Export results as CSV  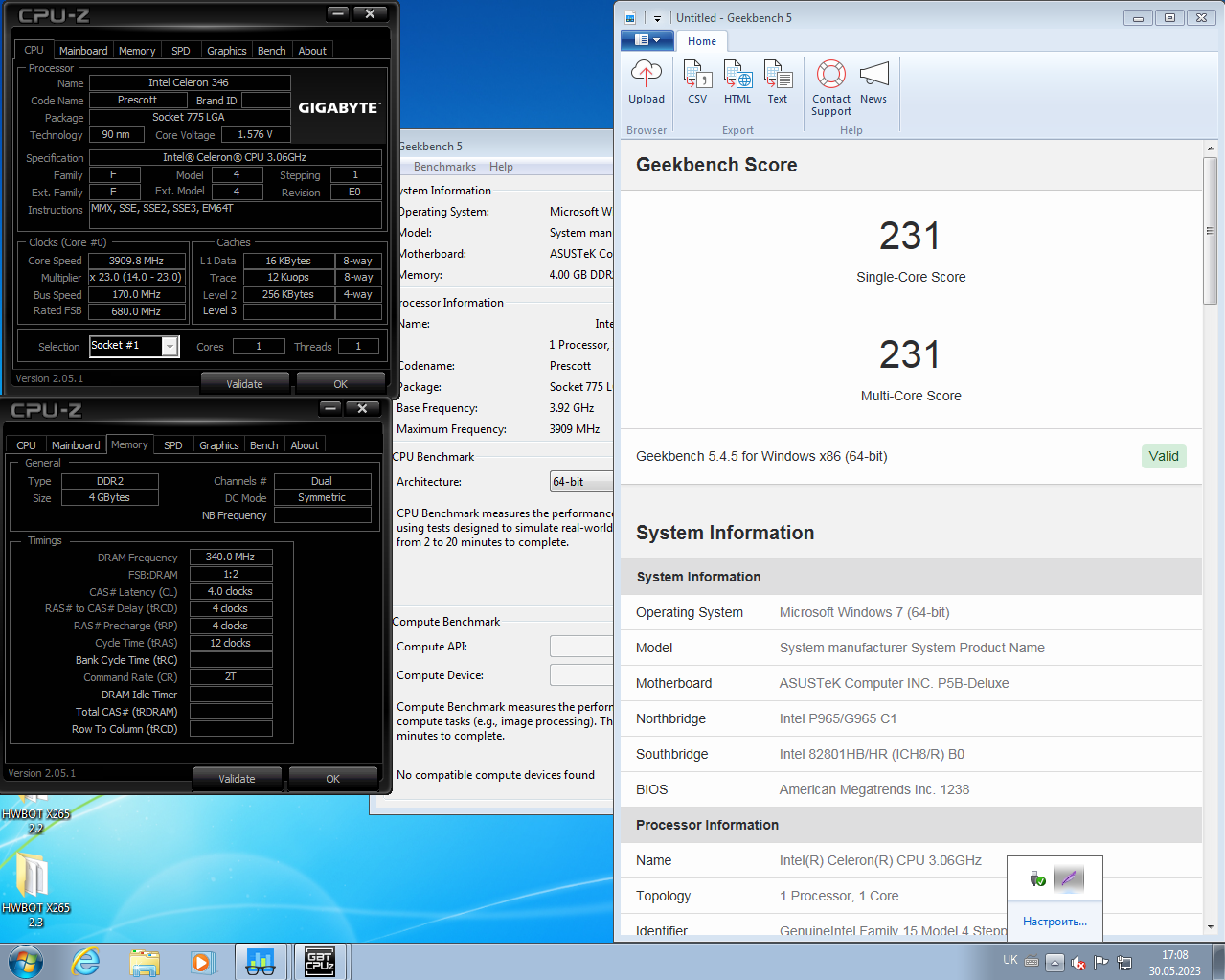(x=697, y=81)
